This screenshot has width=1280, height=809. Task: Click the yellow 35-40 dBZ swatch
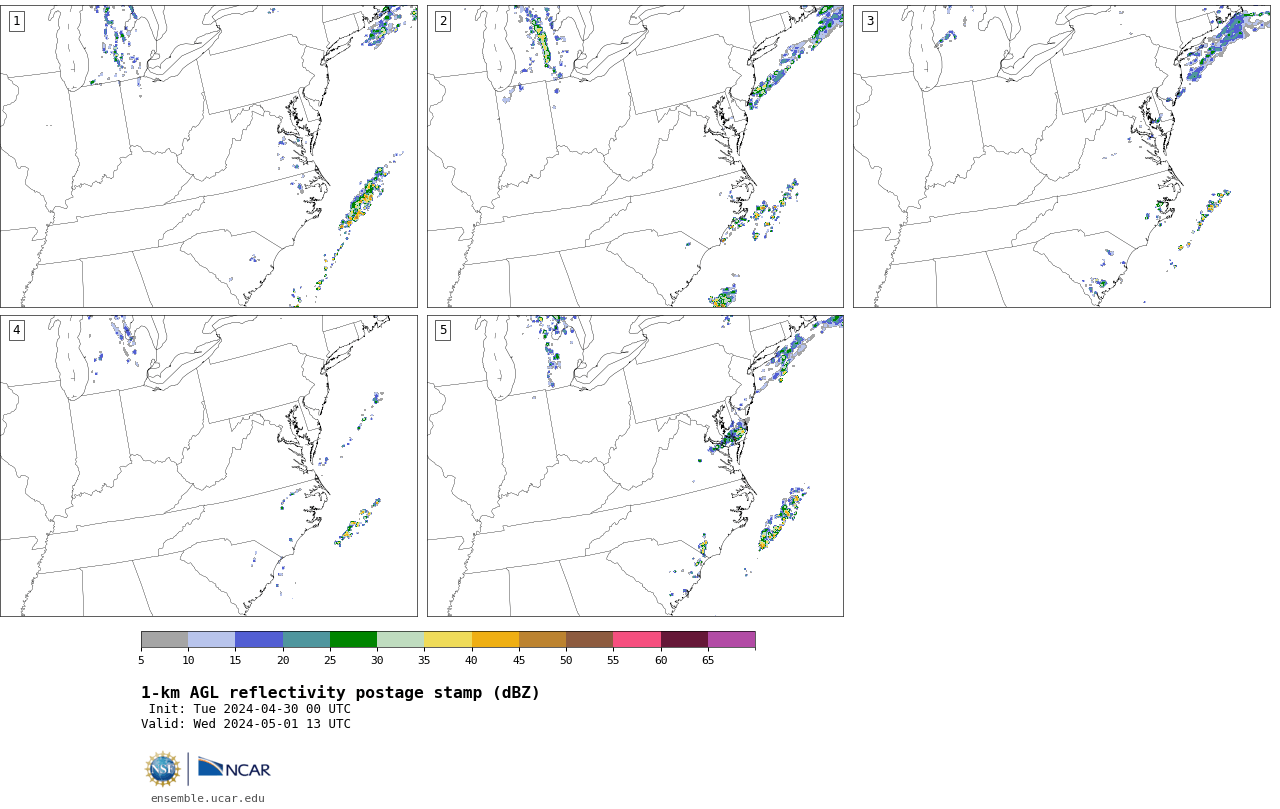(448, 640)
